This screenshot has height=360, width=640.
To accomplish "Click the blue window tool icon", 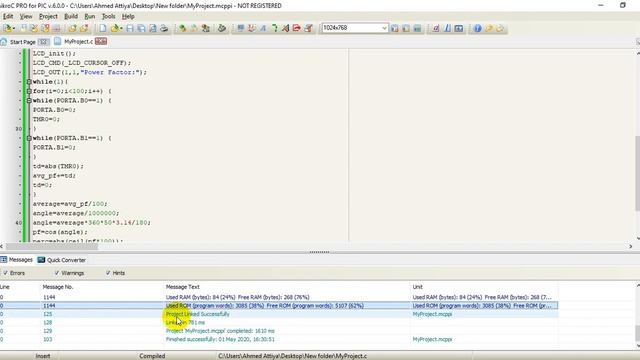I will tap(459, 28).
